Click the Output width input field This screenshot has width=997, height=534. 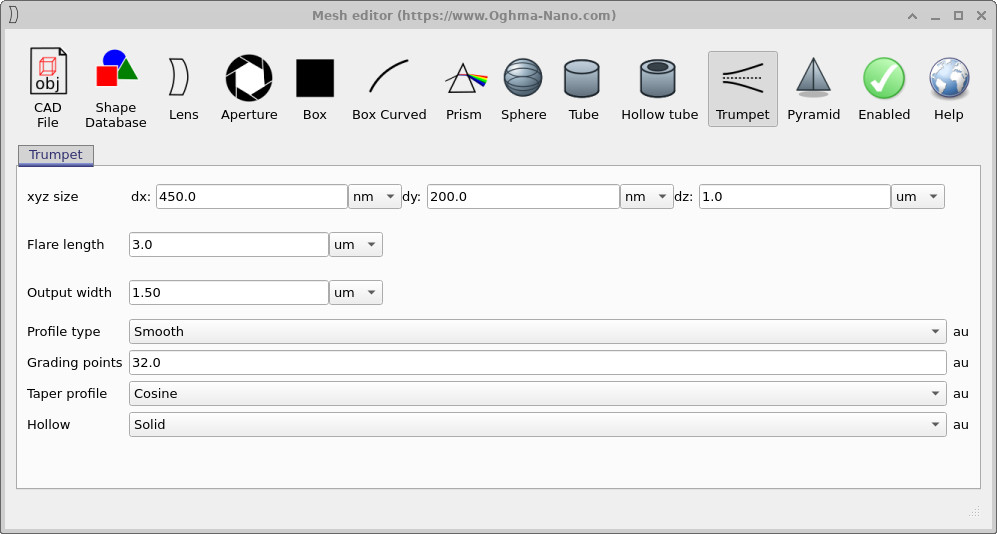pos(229,292)
